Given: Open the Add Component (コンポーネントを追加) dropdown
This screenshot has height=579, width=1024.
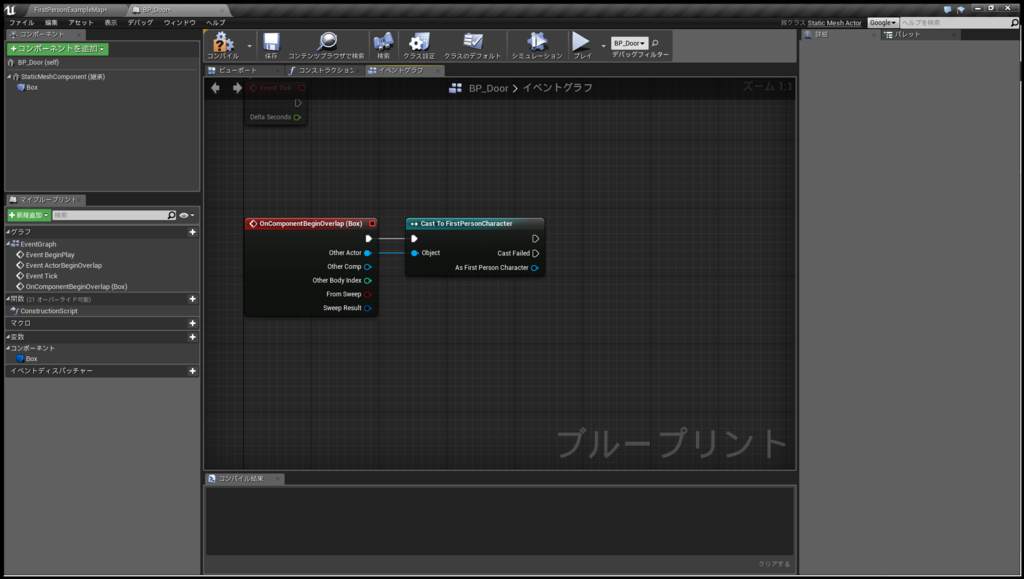Looking at the screenshot, I should pos(57,49).
